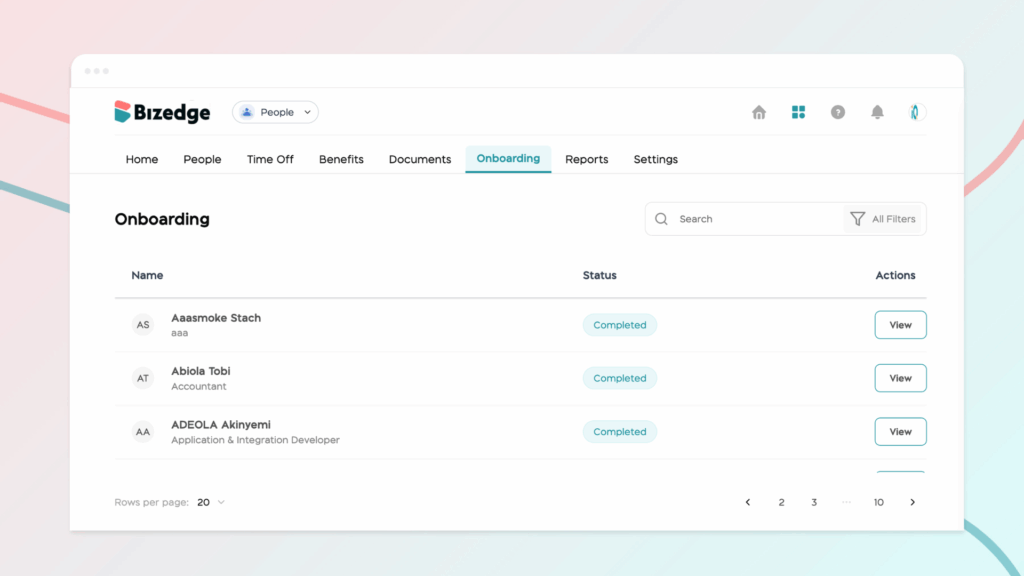1024x576 pixels.
Task: Click the search magnifier icon
Action: point(661,219)
